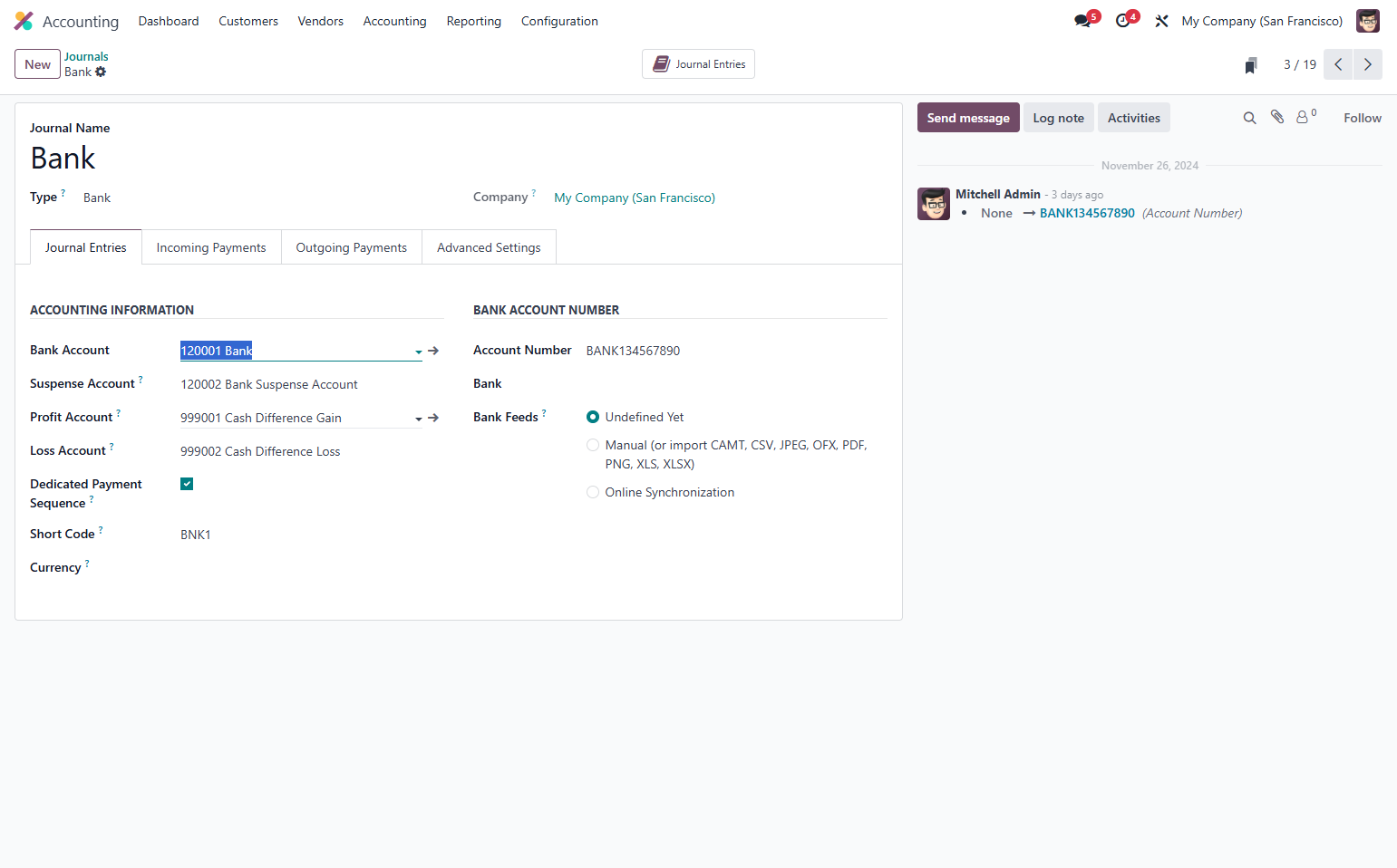Open the Configuration menu
Image resolution: width=1397 pixels, height=868 pixels.
point(559,21)
